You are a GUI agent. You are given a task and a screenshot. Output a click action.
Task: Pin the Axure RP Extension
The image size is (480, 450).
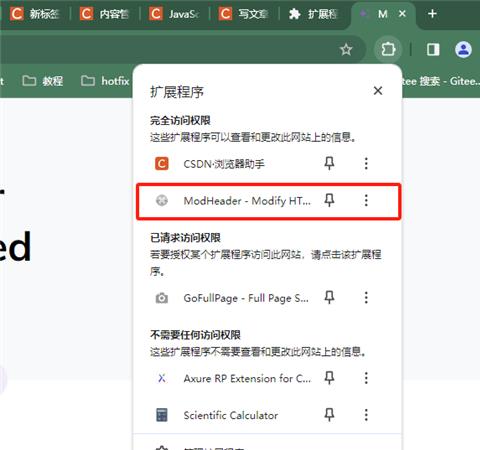coord(329,378)
